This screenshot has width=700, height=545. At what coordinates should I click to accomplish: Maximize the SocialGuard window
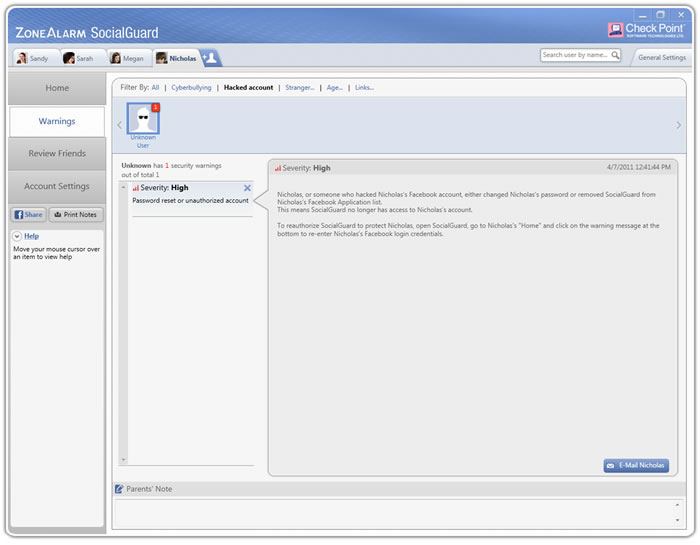pos(661,15)
